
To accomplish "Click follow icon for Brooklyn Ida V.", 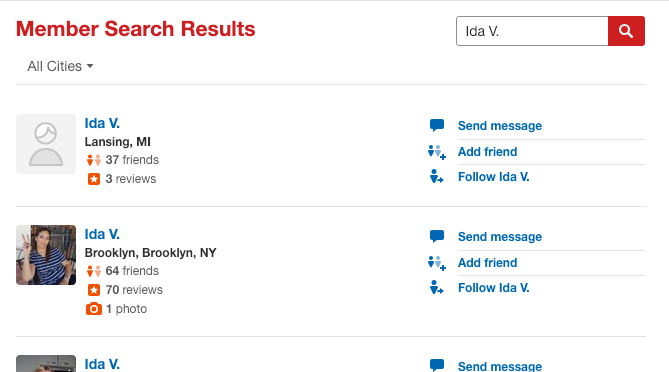I will coord(437,288).
